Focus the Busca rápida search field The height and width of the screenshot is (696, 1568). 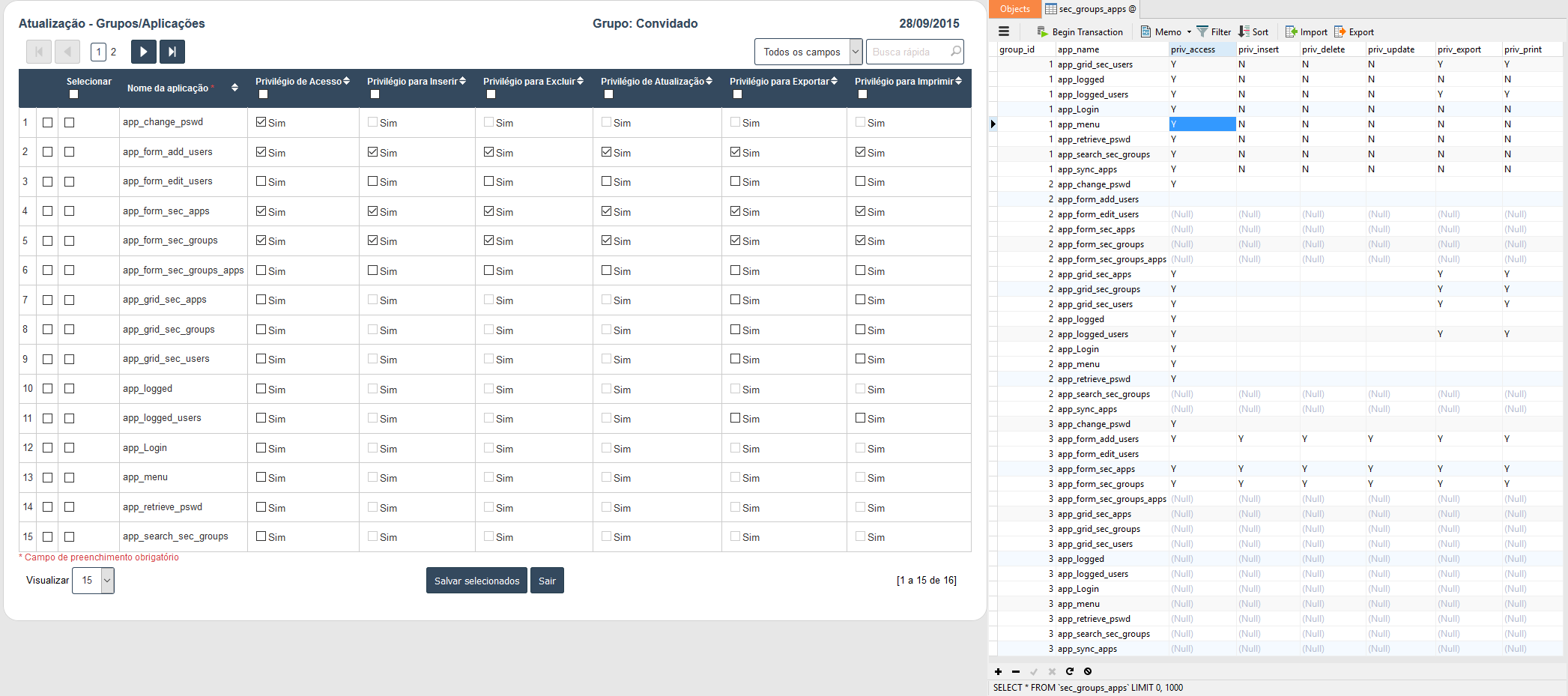click(906, 52)
